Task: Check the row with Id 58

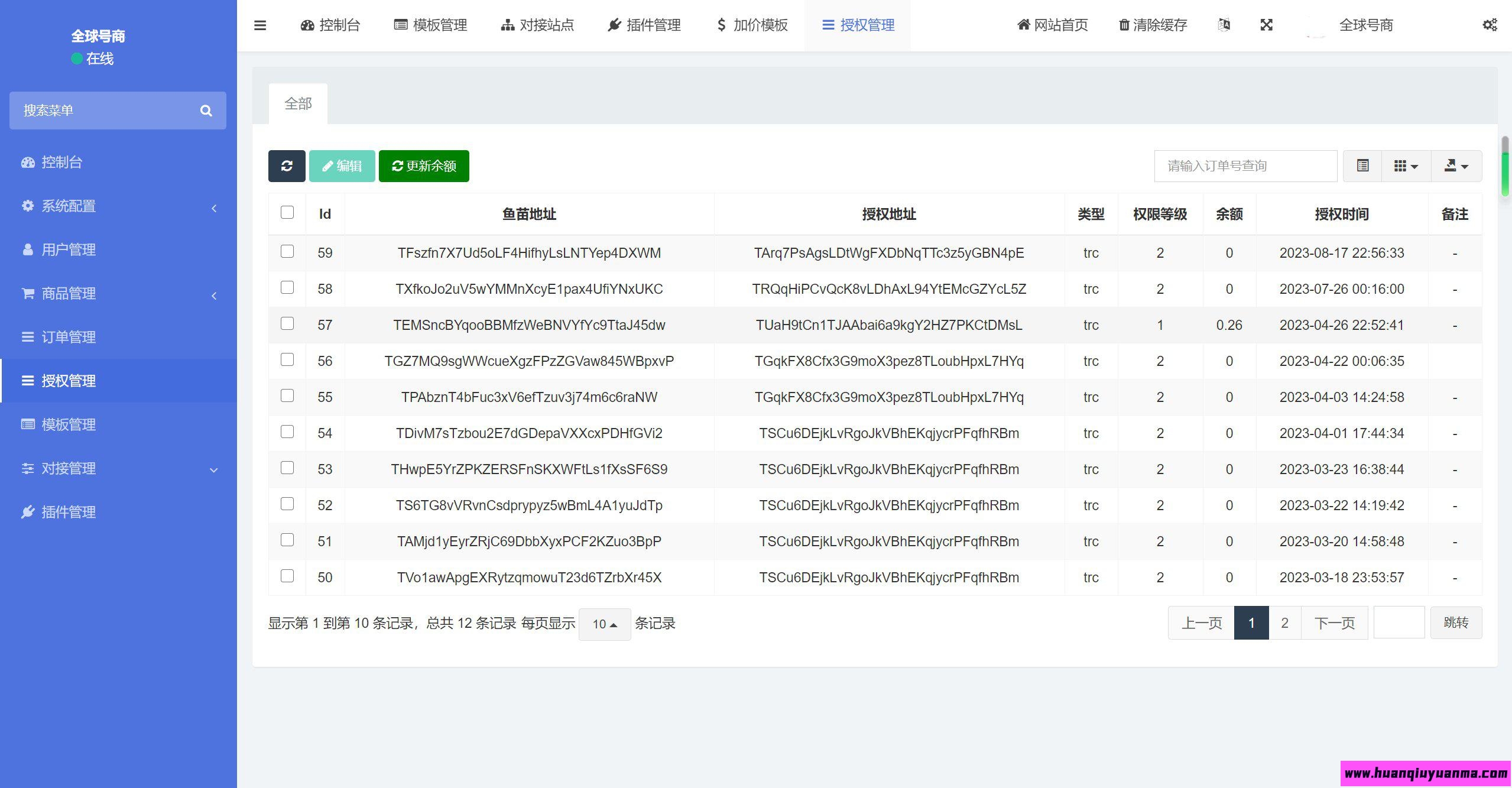Action: pyautogui.click(x=287, y=287)
